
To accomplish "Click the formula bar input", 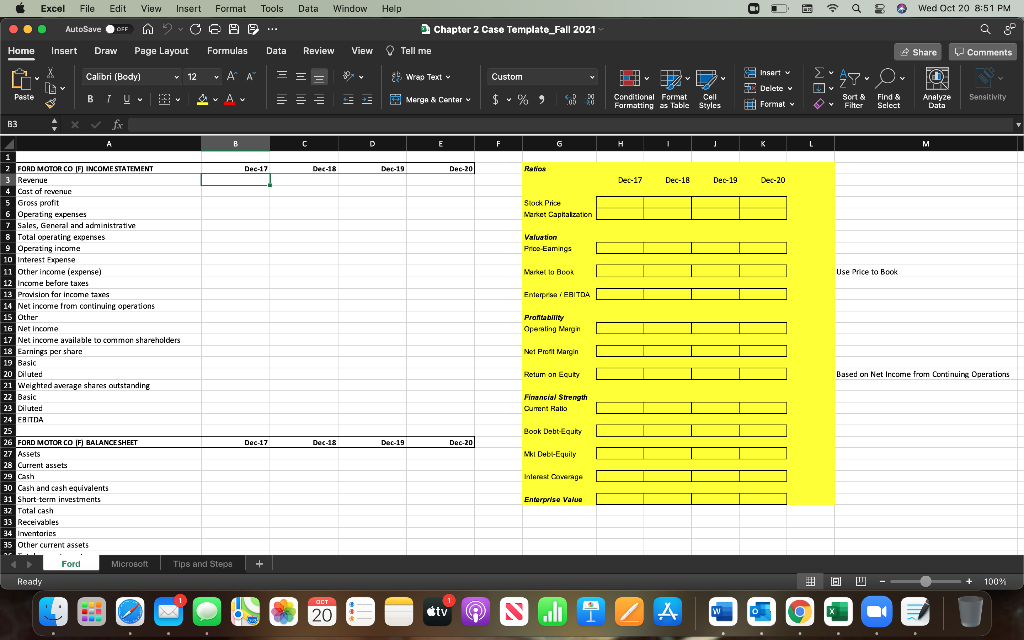I will click(569, 124).
